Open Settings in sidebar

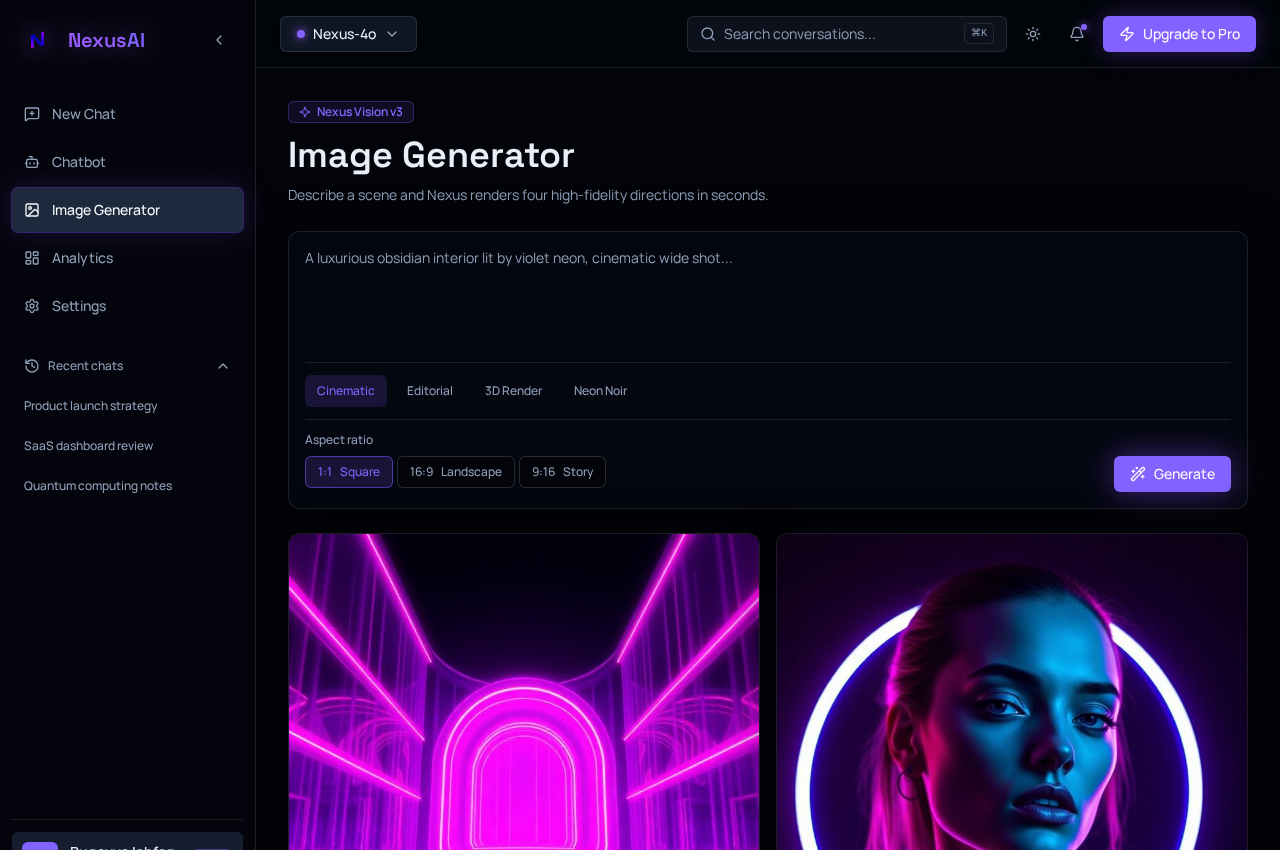click(x=128, y=306)
